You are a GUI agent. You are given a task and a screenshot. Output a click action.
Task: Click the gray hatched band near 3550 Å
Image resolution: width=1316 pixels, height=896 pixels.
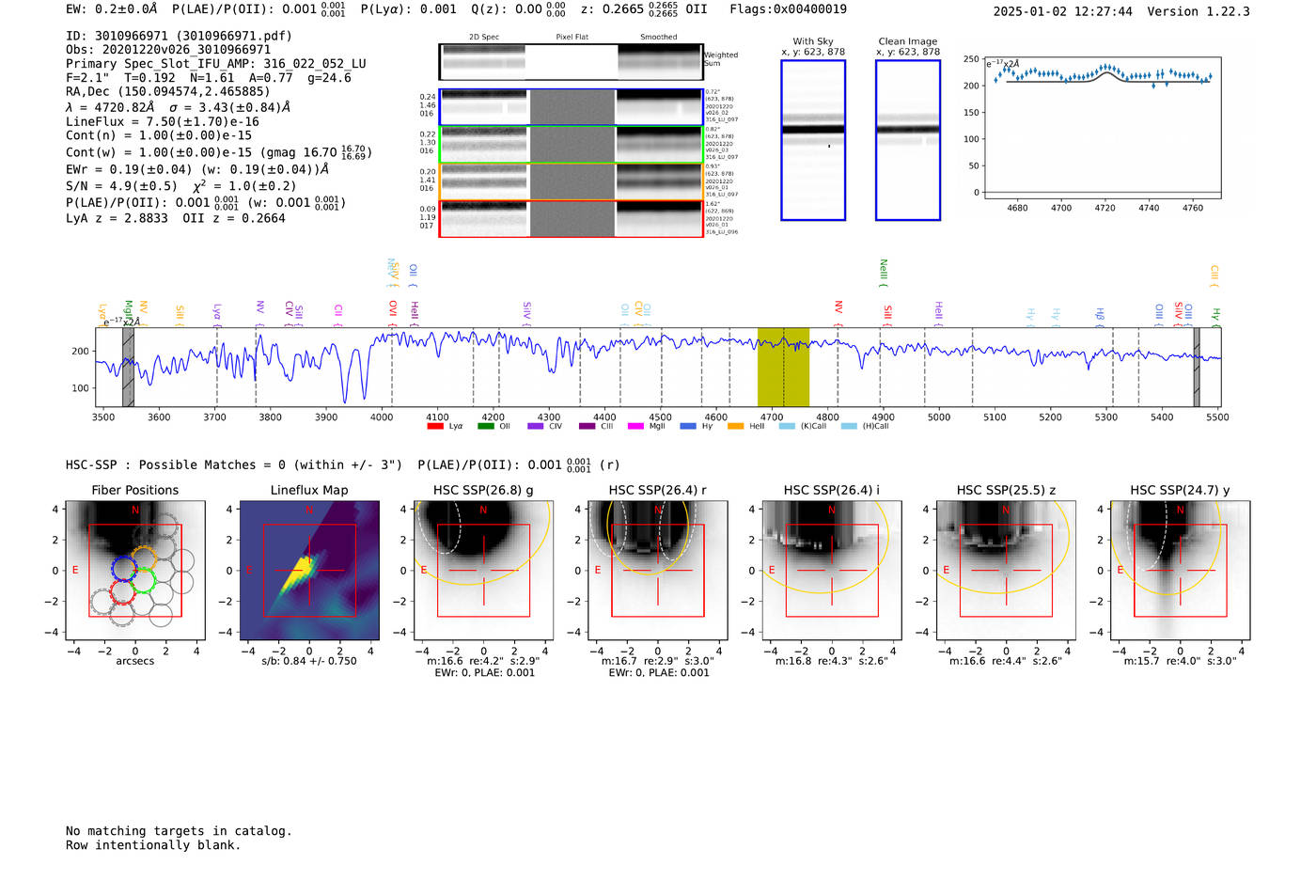pos(128,368)
